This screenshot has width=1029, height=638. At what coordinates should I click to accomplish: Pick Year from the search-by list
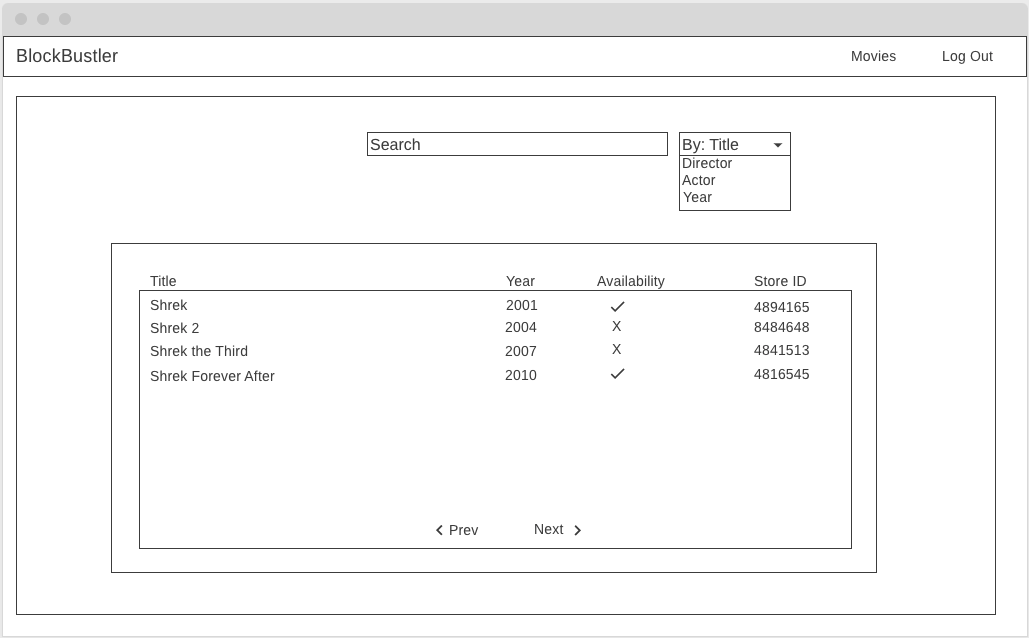(x=697, y=198)
